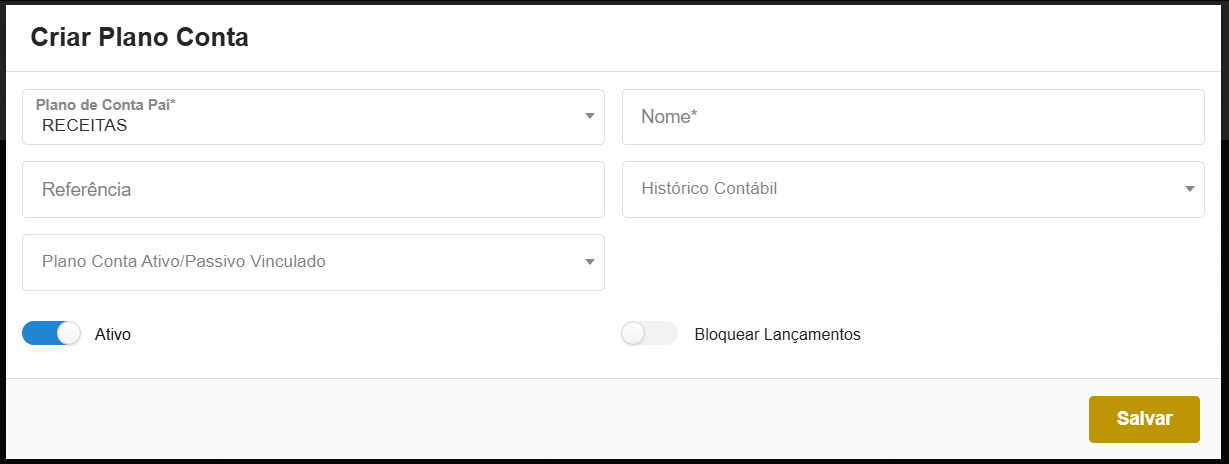This screenshot has width=1229, height=464.
Task: Click the Referência placeholder text
Action: click(87, 189)
